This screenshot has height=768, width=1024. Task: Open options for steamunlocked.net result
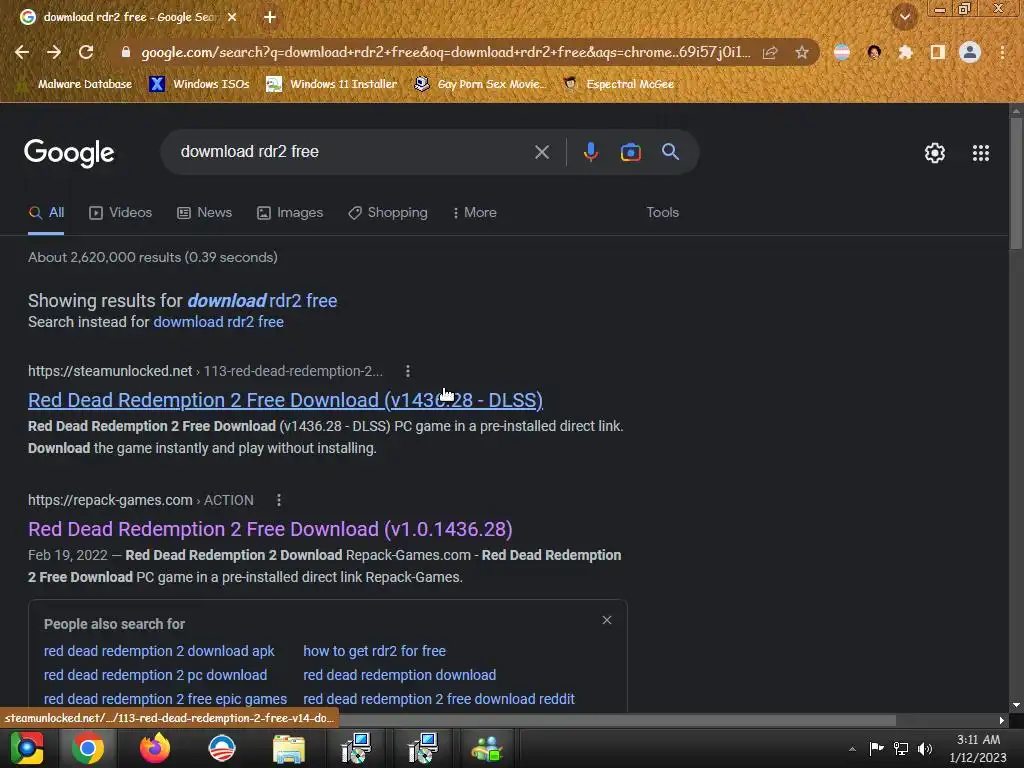pos(408,371)
